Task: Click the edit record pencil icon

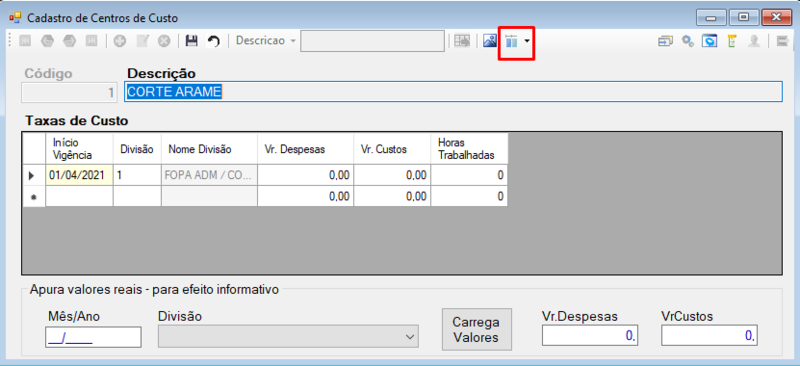Action: [x=142, y=41]
